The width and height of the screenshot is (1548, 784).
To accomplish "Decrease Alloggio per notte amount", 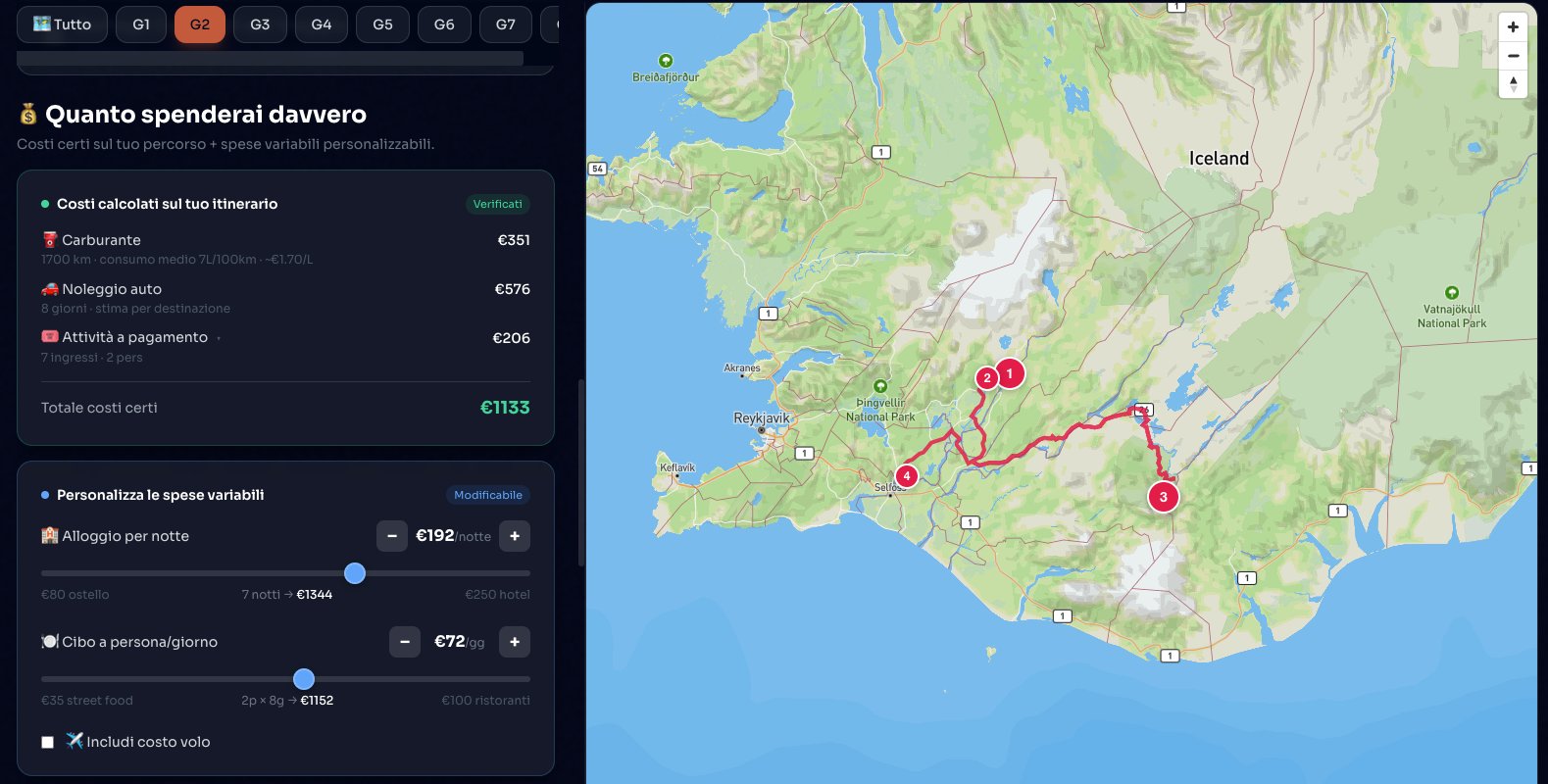I will (x=392, y=536).
